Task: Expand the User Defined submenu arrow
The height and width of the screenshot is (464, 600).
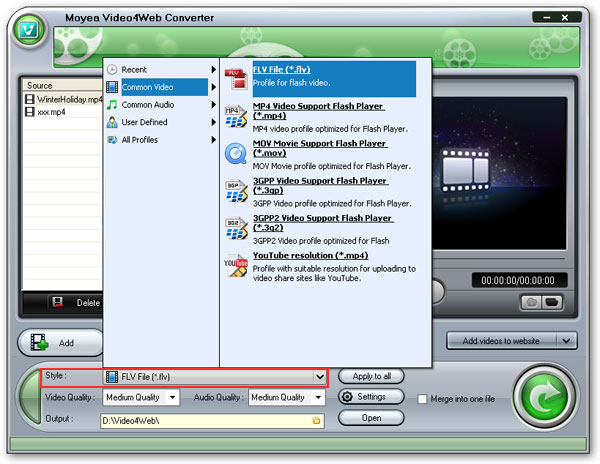Action: (x=213, y=122)
